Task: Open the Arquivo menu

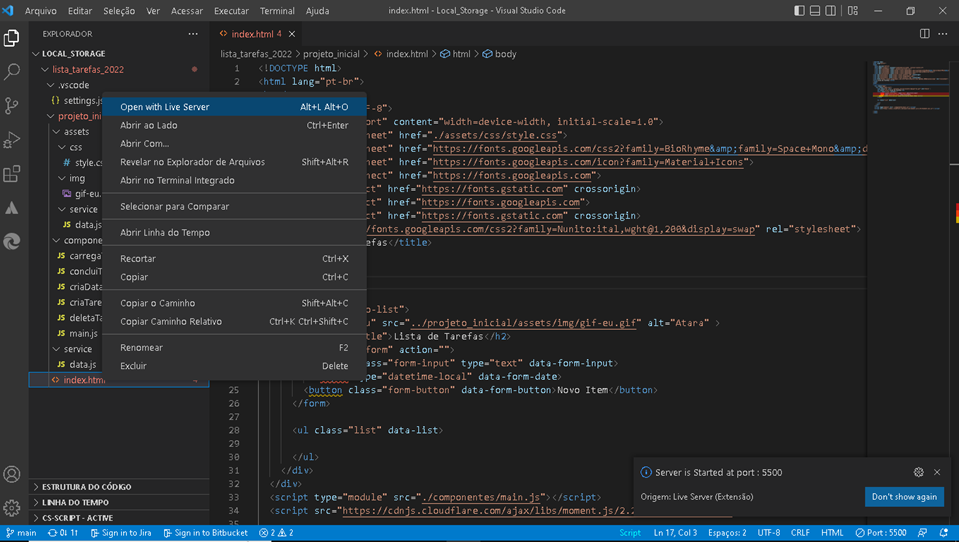Action: coord(40,10)
